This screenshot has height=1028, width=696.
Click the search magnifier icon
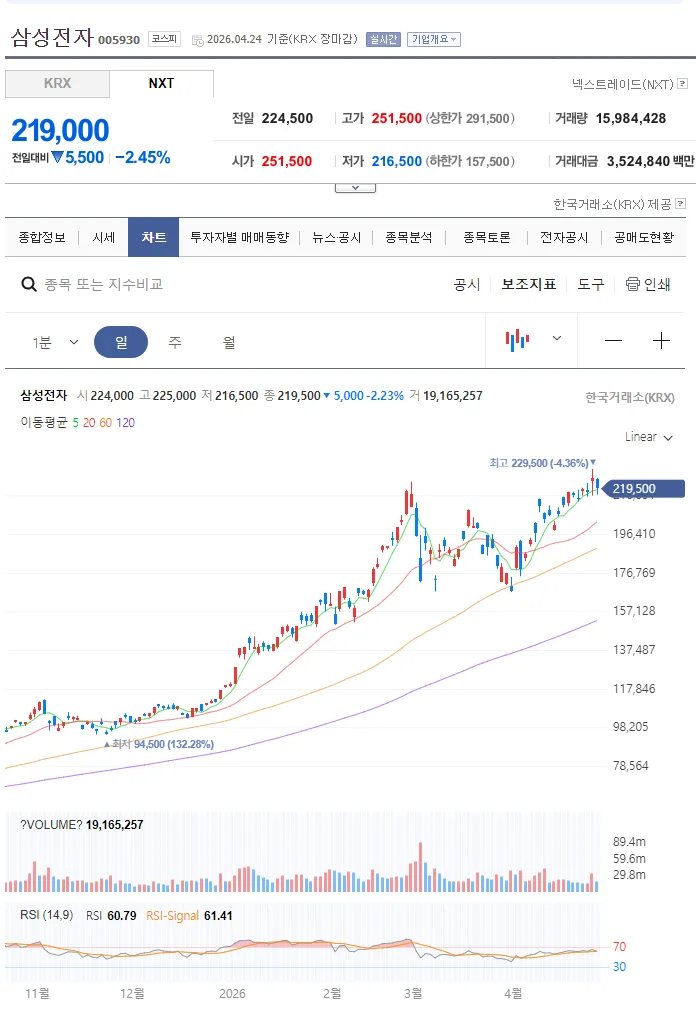tap(29, 285)
